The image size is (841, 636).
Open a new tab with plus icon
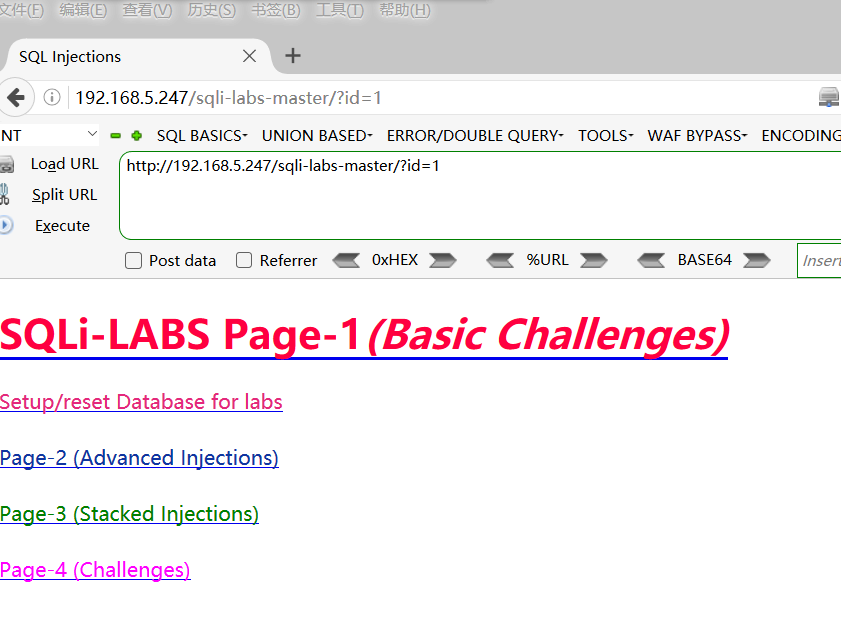click(x=293, y=56)
